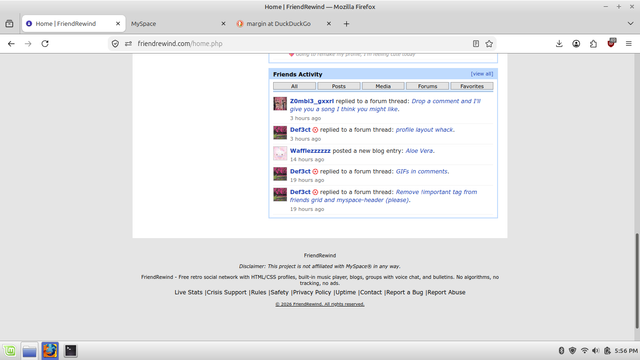Launch the terminal from the taskbar
Screen dimensions: 640x360
(71, 351)
